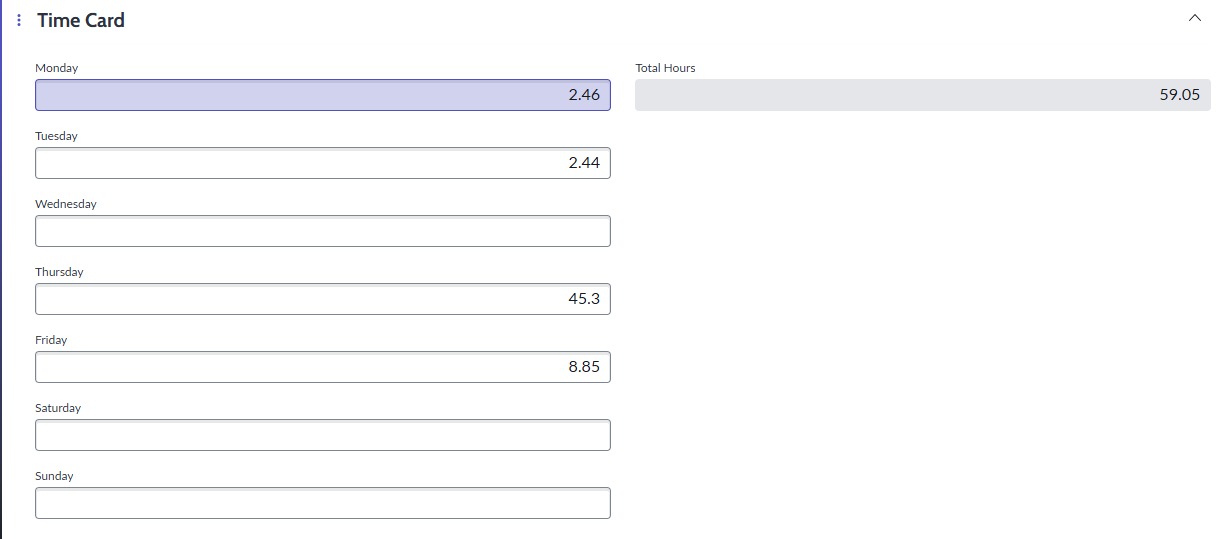1228x539 pixels.
Task: Click the Tuesday hours input box
Action: pos(322,163)
